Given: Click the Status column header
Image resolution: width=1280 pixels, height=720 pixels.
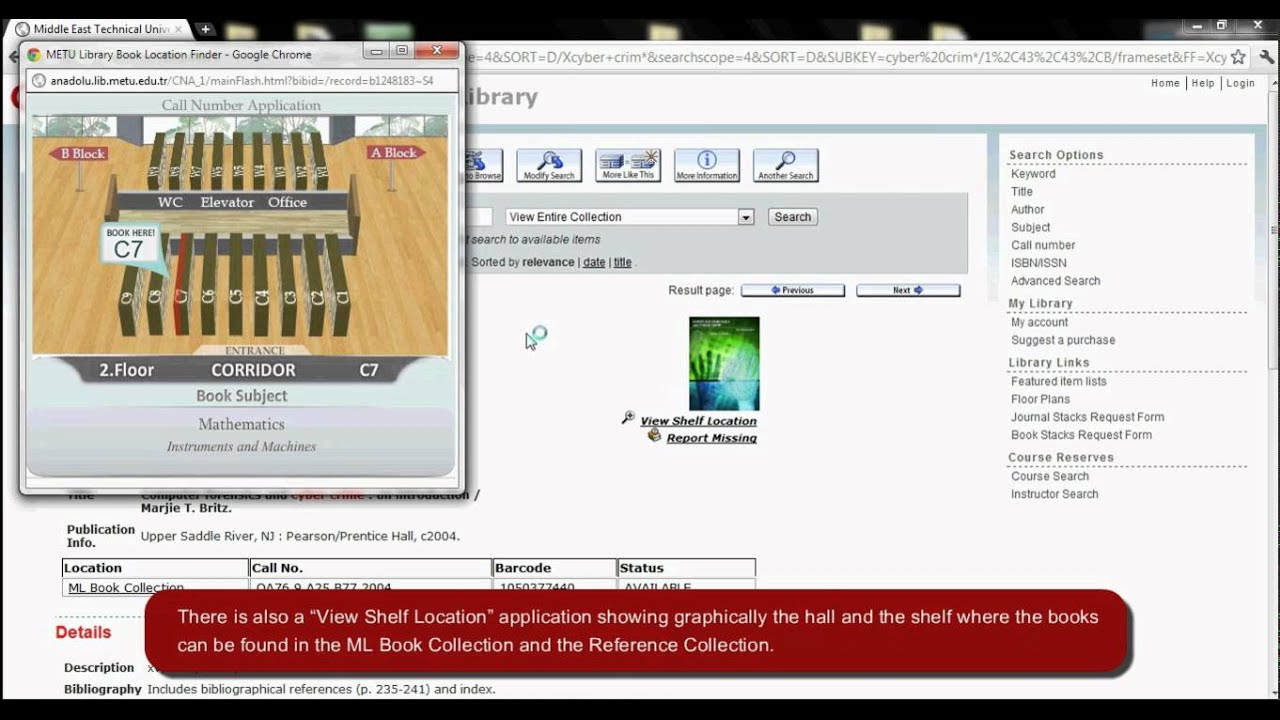Looking at the screenshot, I should [x=687, y=568].
